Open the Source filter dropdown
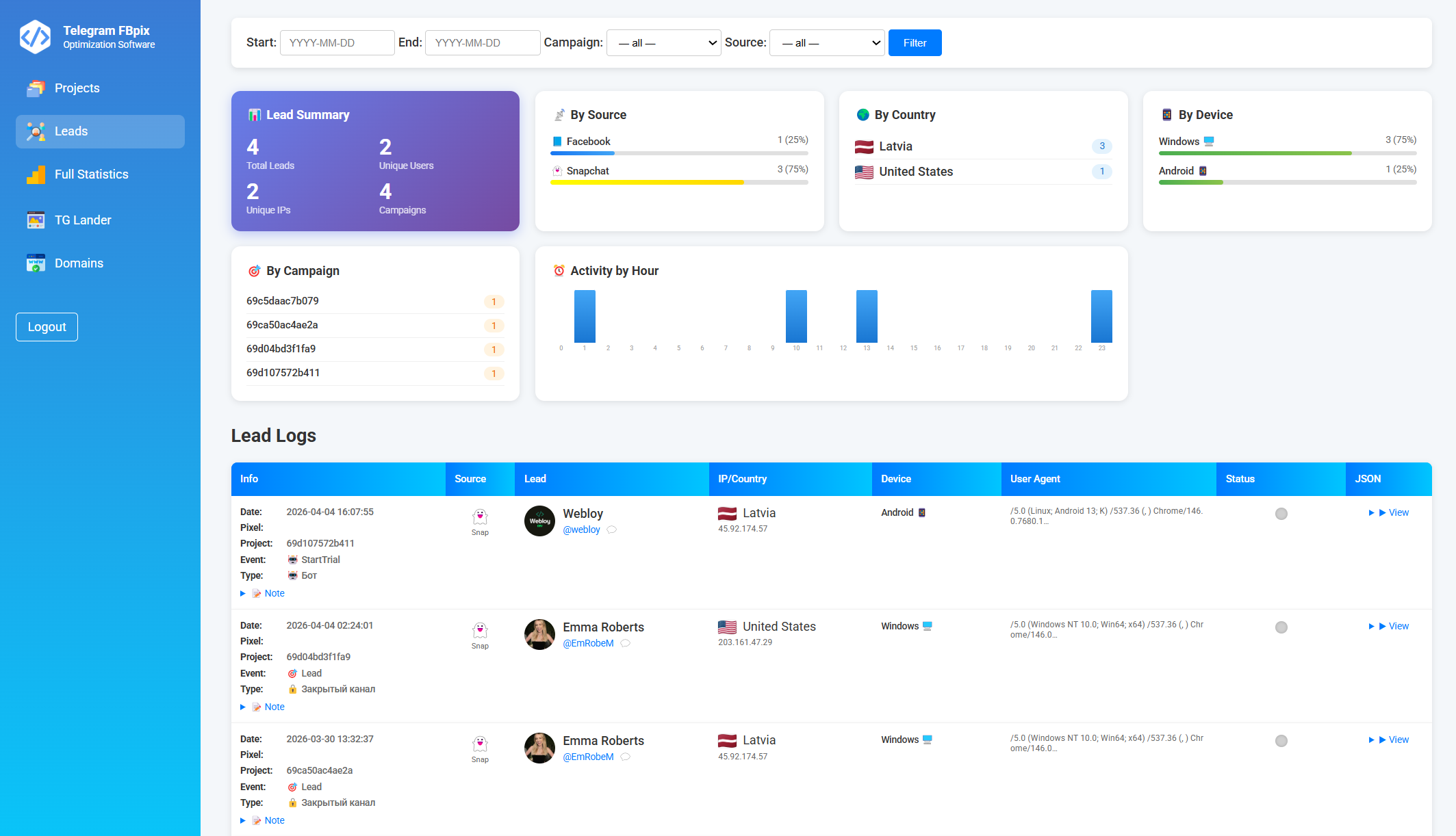1456x836 pixels. pos(826,43)
